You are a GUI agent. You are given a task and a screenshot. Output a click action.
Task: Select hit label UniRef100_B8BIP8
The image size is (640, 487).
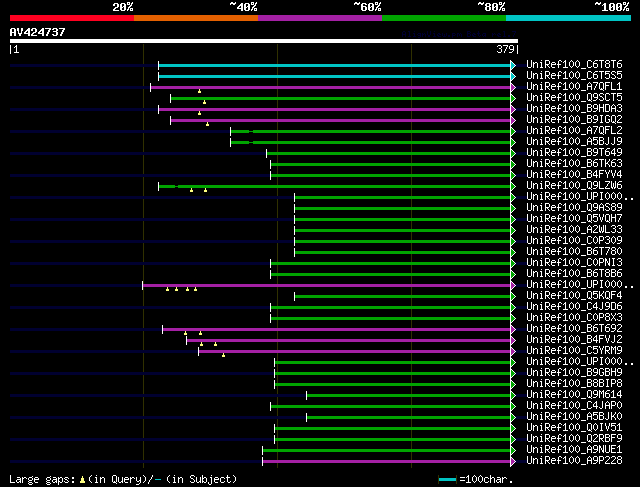coord(574,384)
